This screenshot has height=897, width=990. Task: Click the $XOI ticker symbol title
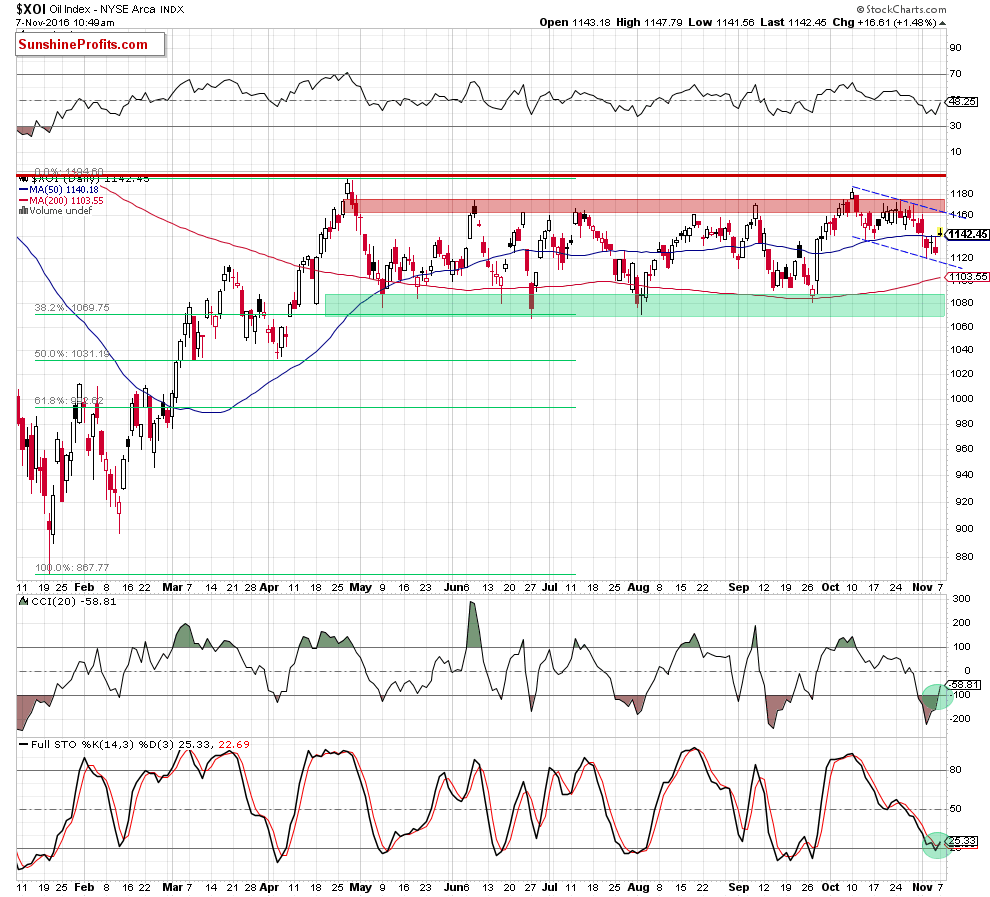(31, 9)
